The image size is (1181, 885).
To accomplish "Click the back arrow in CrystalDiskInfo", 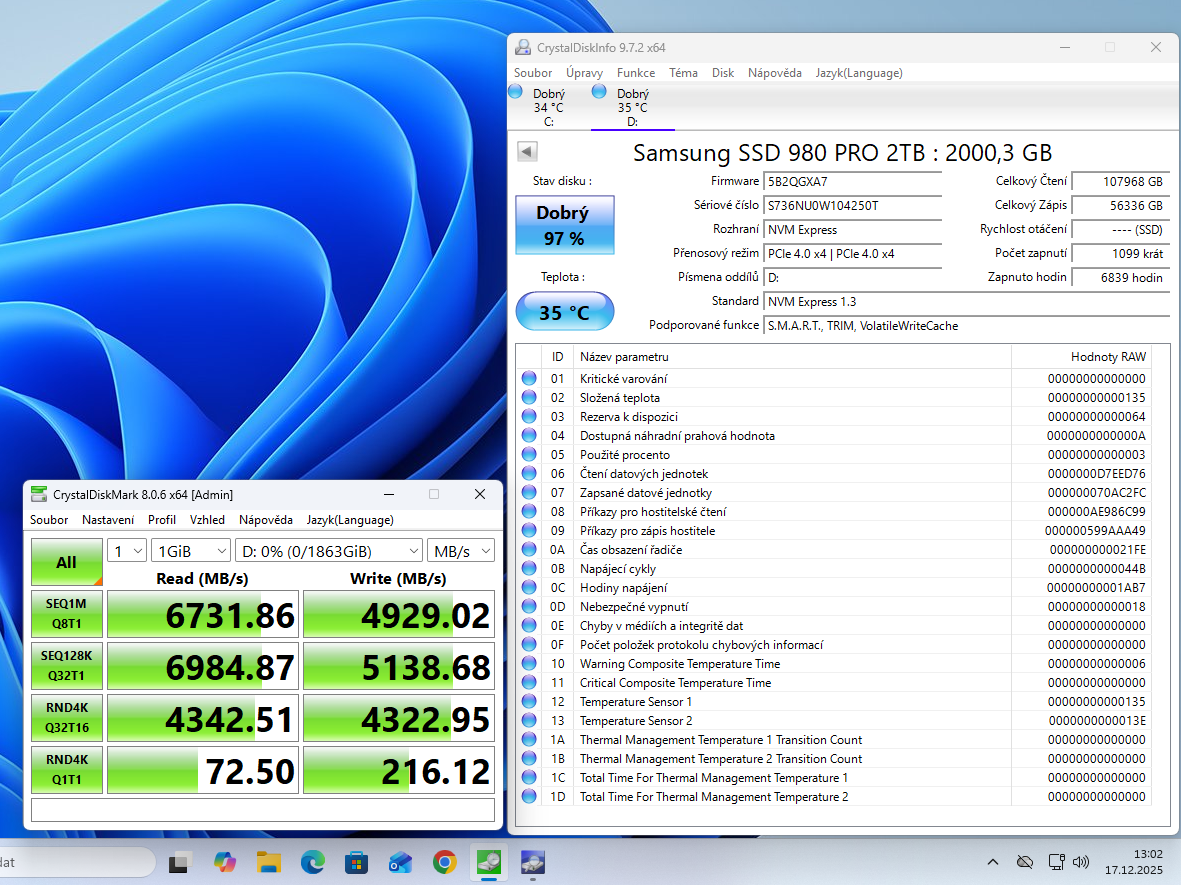I will pyautogui.click(x=526, y=151).
